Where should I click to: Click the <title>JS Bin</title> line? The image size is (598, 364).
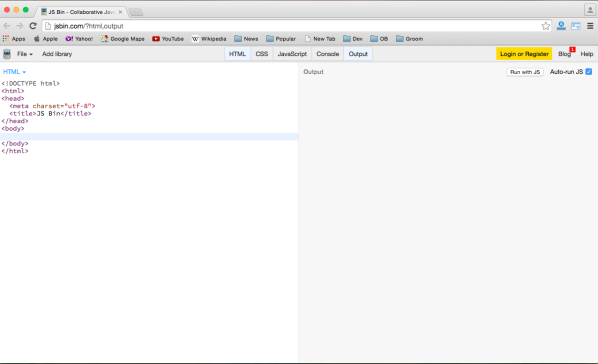50,113
